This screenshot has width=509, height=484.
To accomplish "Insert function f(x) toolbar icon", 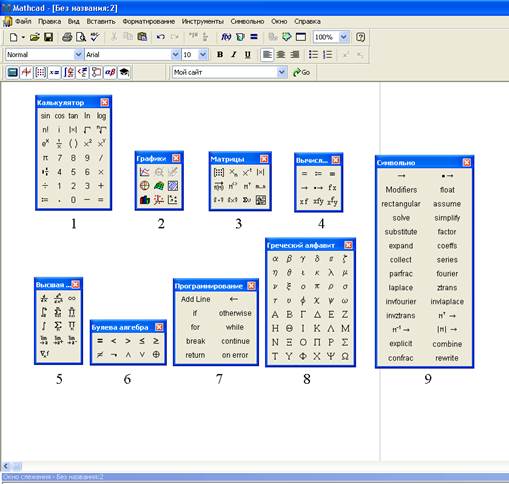I will [226, 37].
